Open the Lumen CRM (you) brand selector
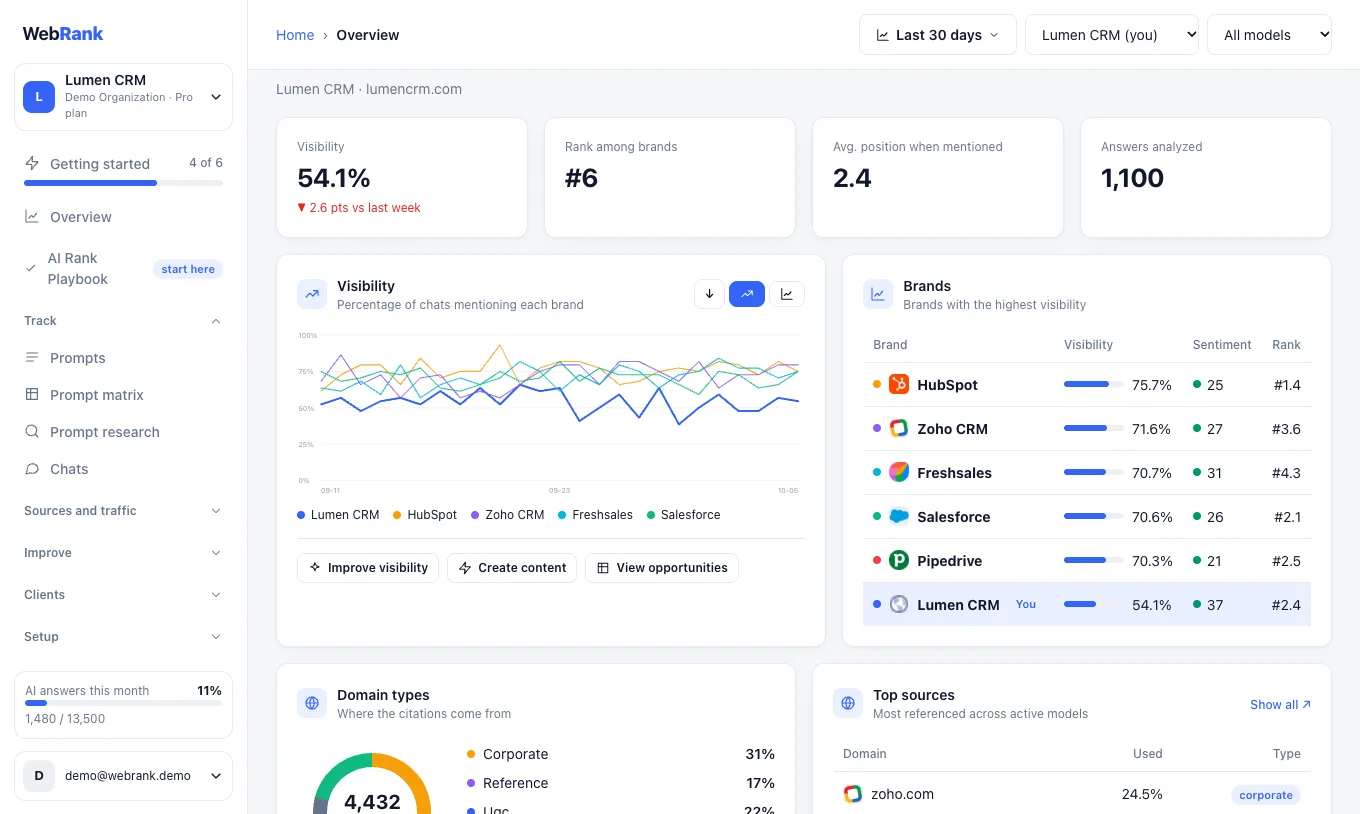The width and height of the screenshot is (1360, 814). tap(1112, 35)
